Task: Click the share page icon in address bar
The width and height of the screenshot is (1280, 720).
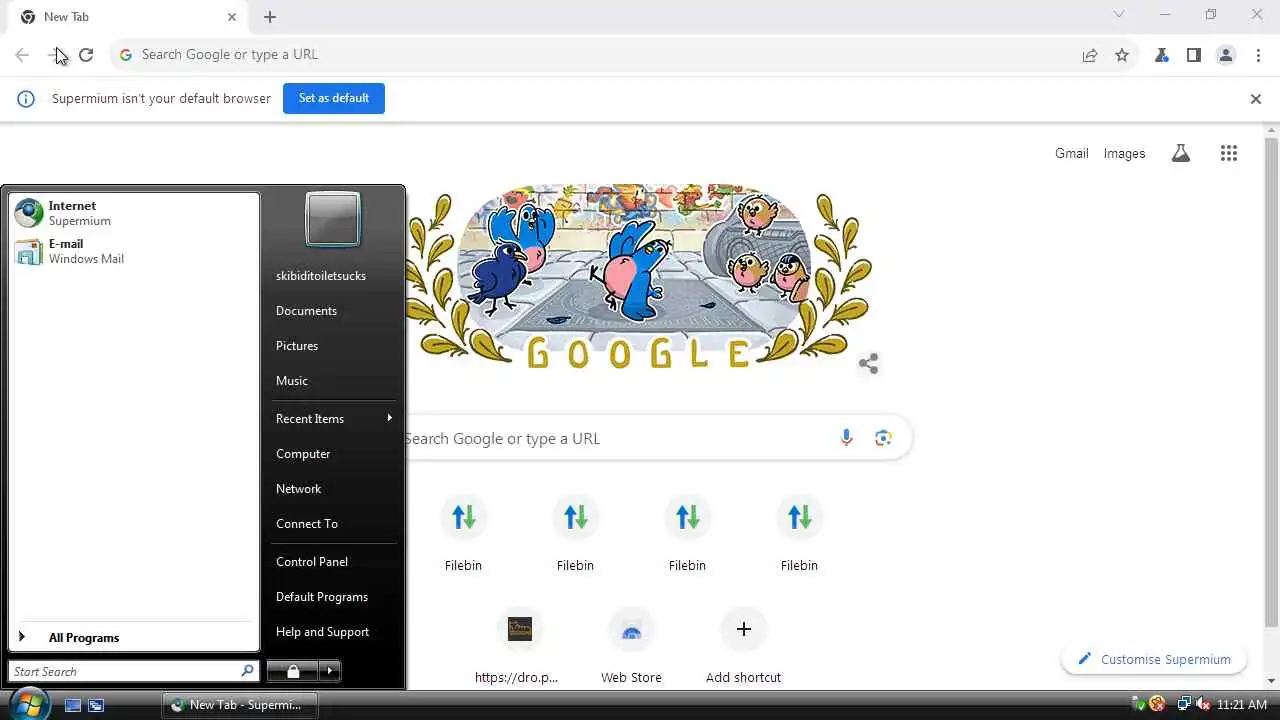Action: (x=1090, y=55)
